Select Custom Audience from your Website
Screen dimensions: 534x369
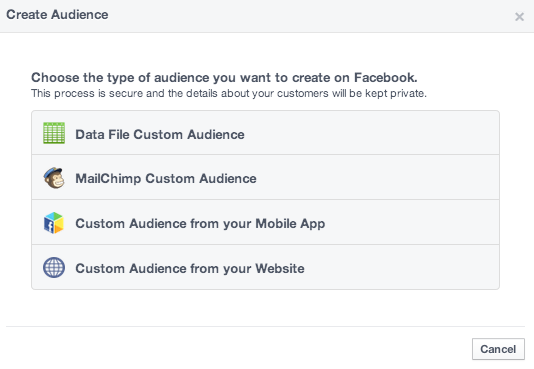pos(265,267)
